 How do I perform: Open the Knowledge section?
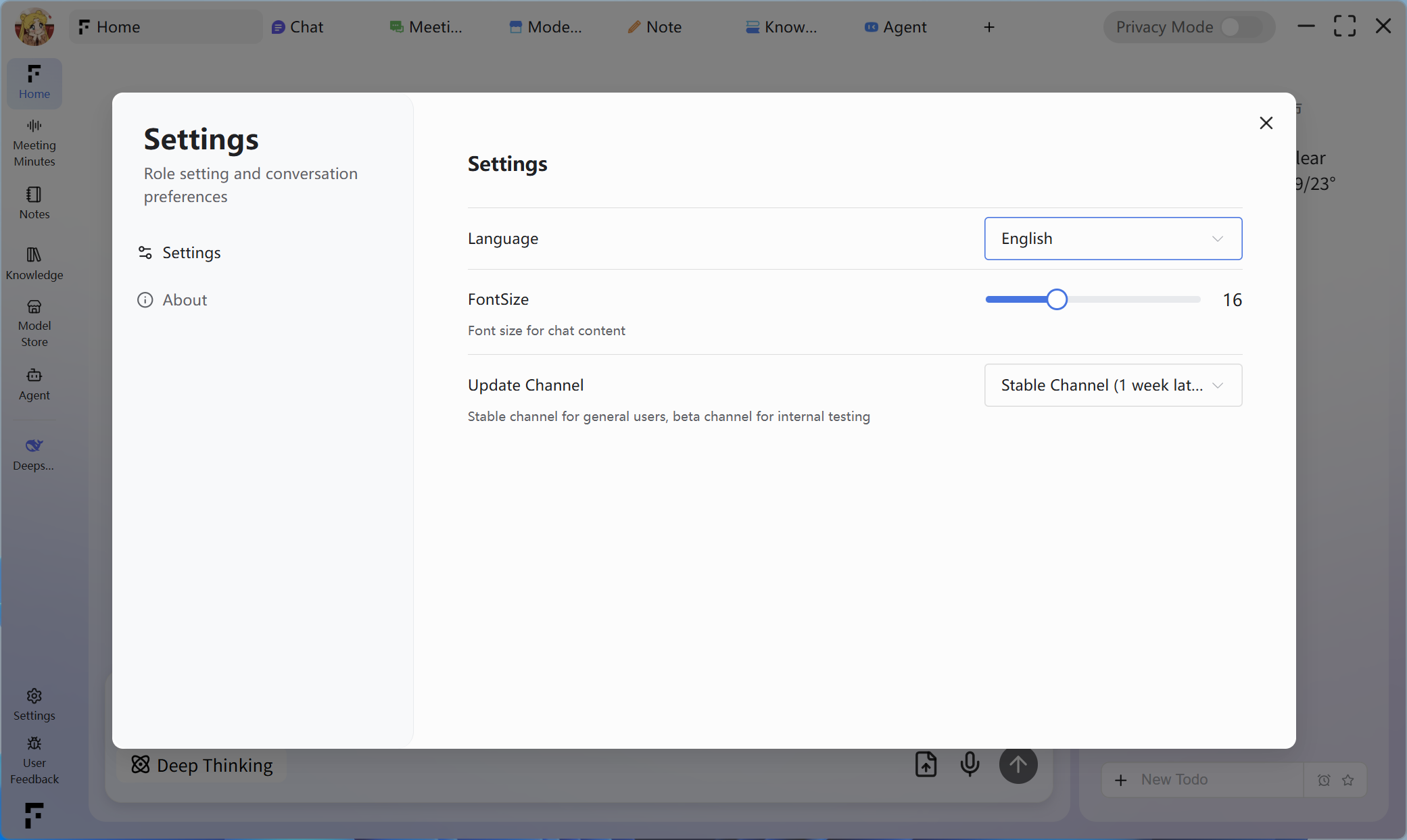[34, 262]
